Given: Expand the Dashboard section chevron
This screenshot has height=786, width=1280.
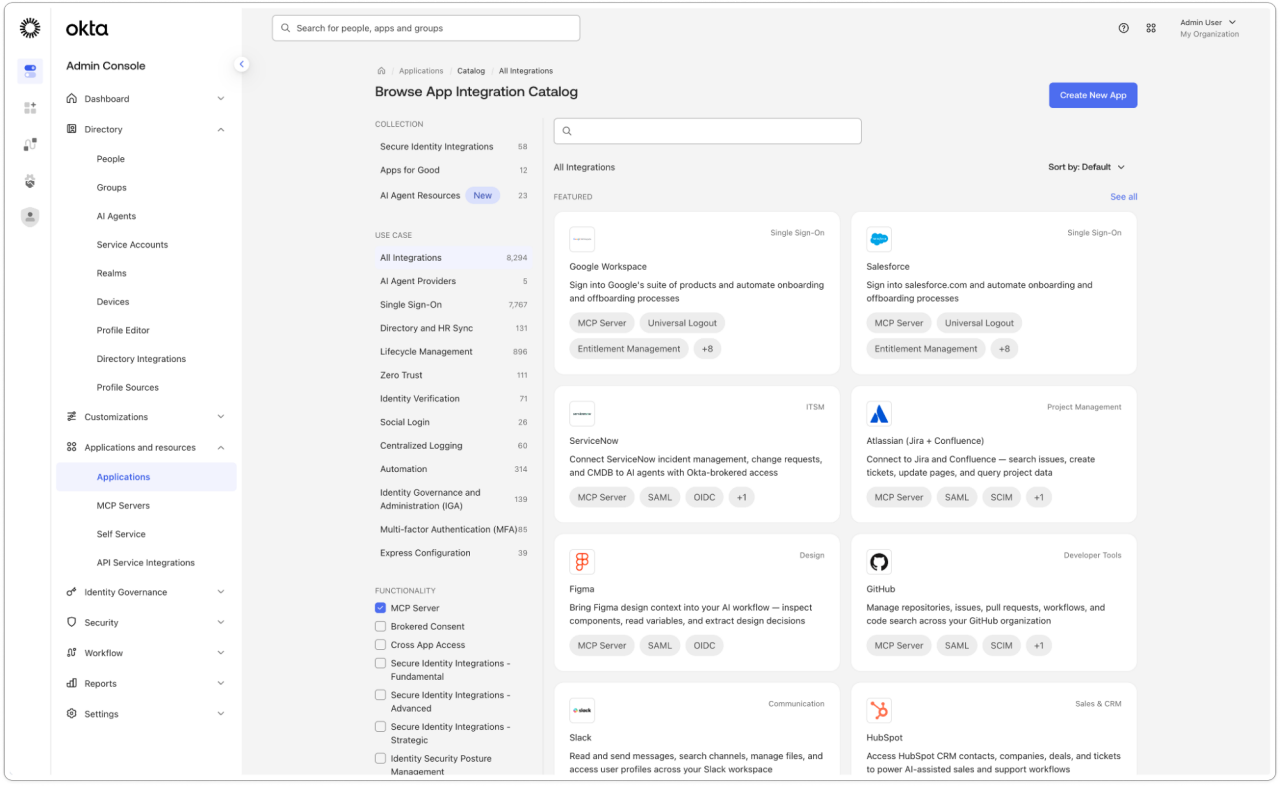Looking at the screenshot, I should pos(221,99).
